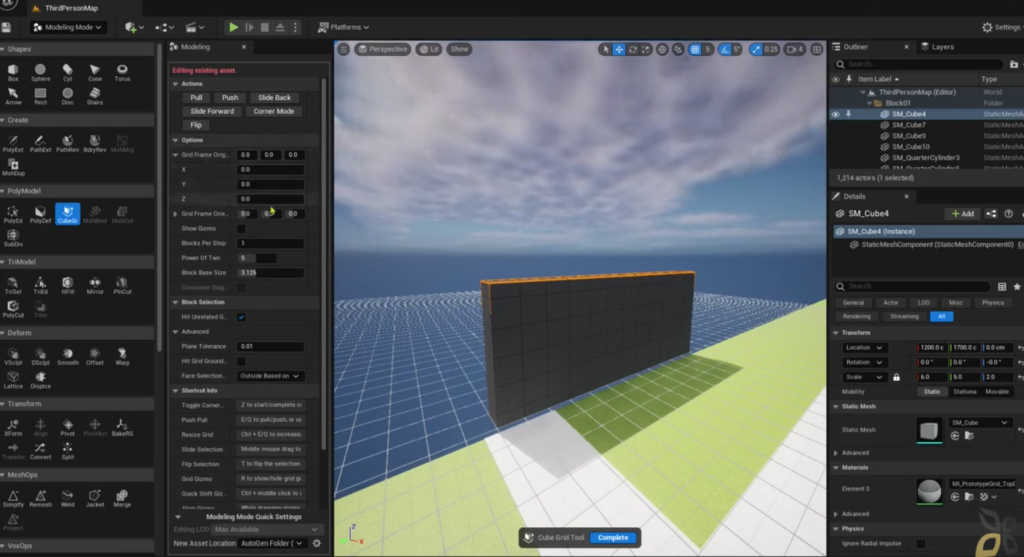Click the Corner Mode button
Viewport: 1024px width, 557px height.
coord(274,111)
